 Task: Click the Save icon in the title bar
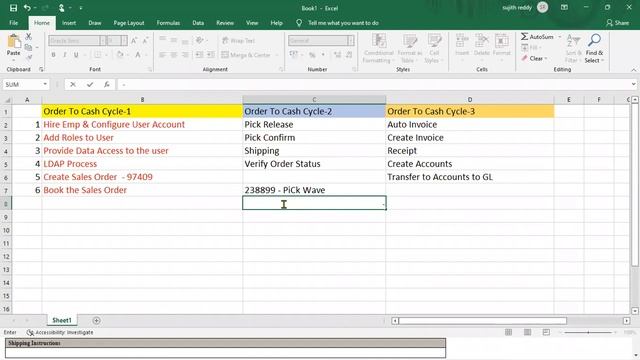coord(13,8)
